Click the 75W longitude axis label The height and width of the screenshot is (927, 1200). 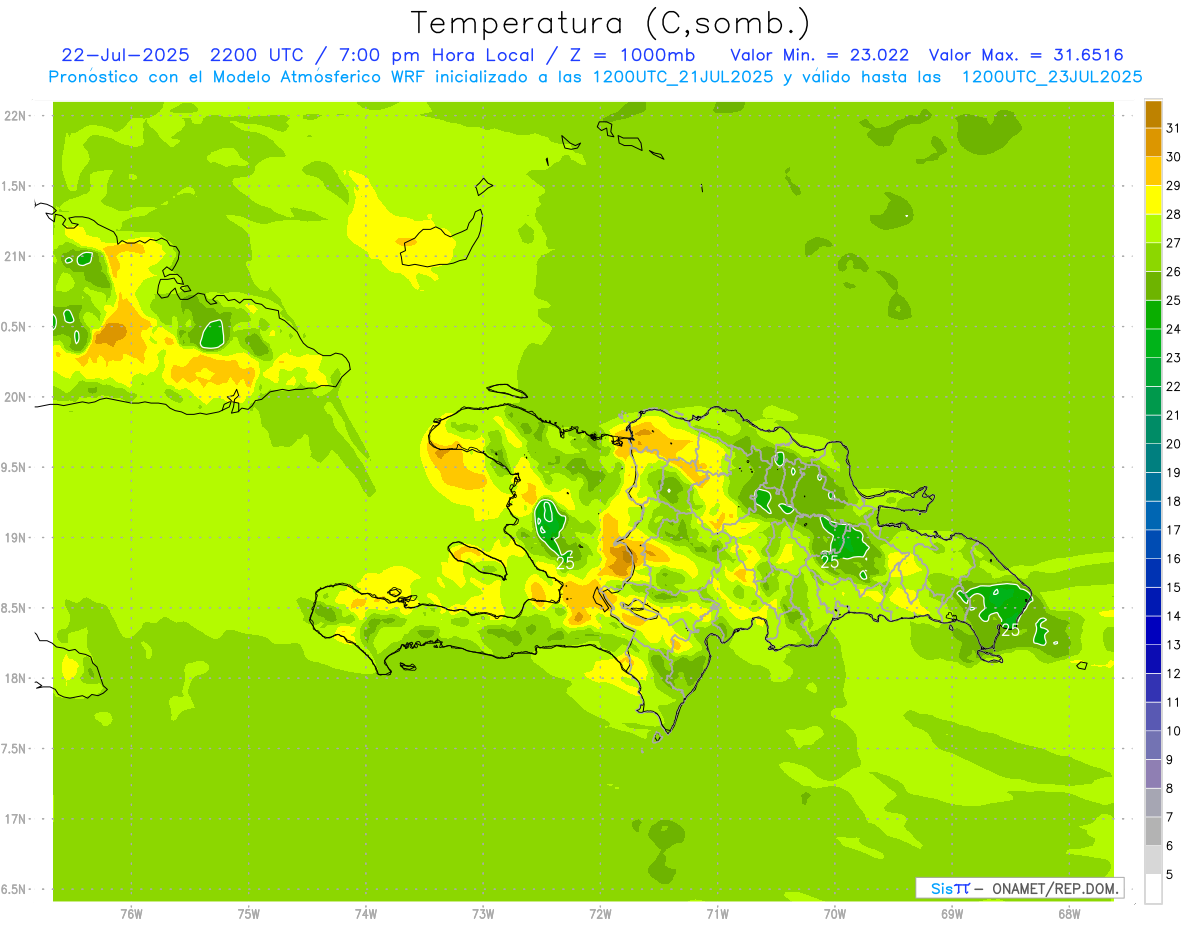point(249,914)
